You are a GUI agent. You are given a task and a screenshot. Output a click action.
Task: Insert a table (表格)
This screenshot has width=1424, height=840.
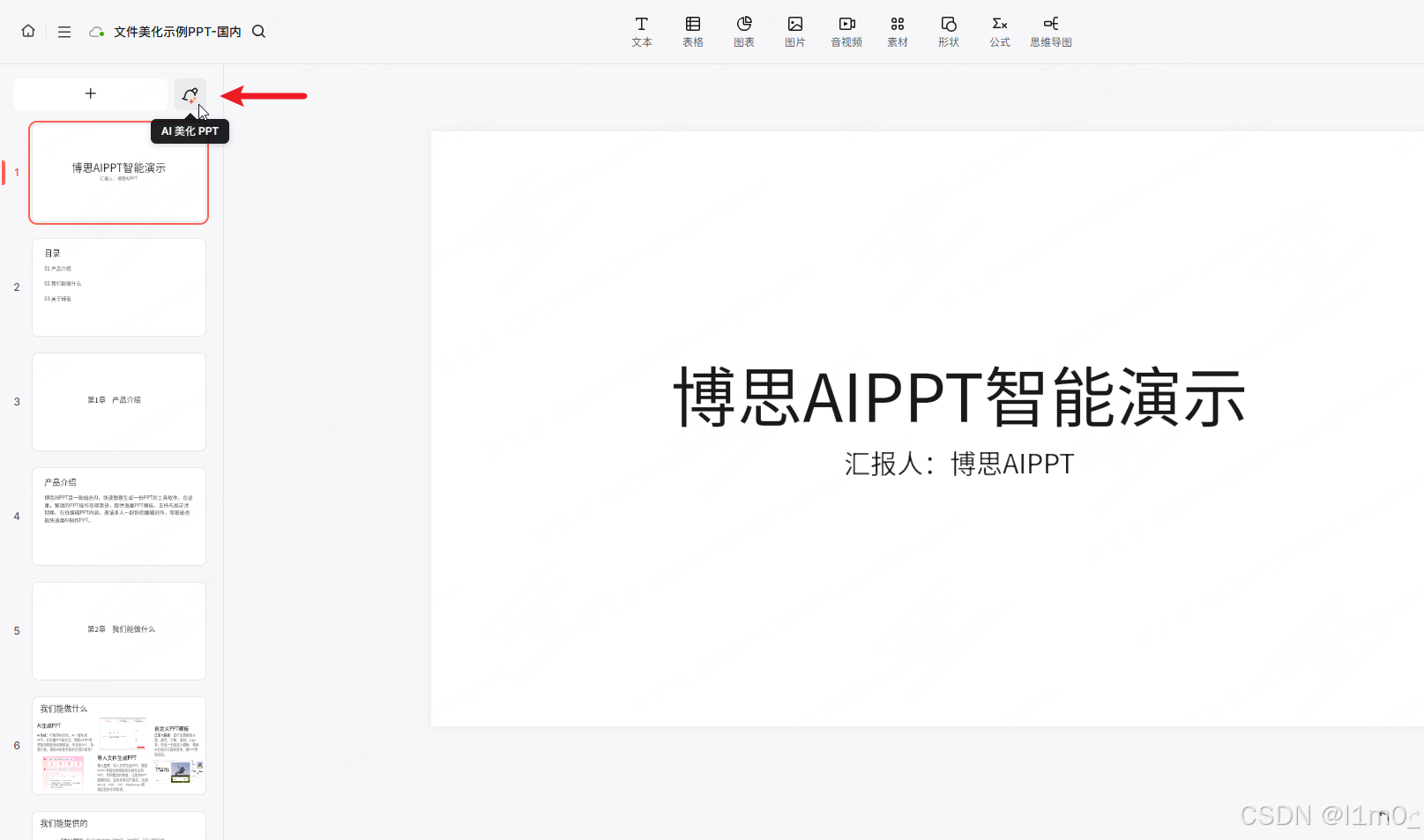pyautogui.click(x=693, y=32)
